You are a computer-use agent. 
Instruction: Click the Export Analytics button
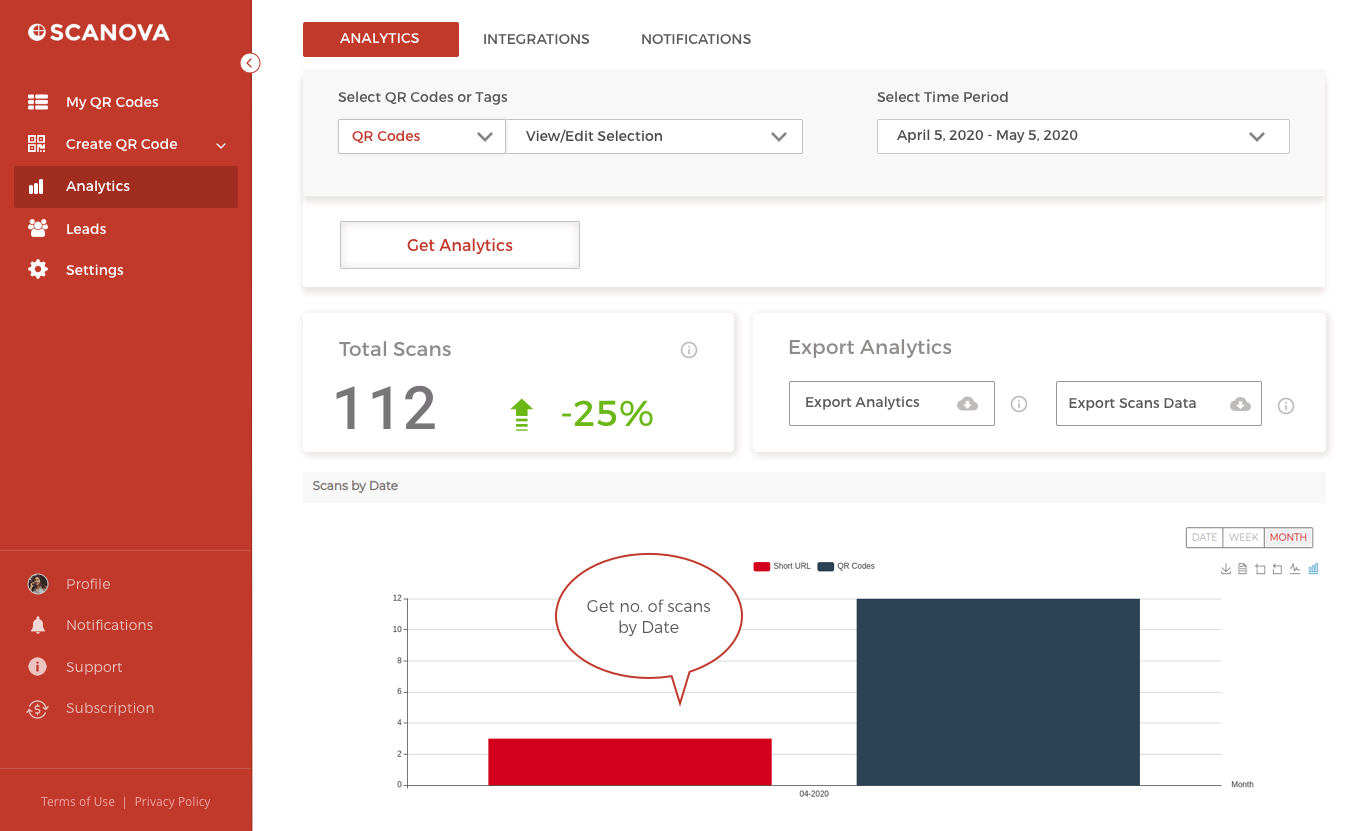(x=892, y=403)
